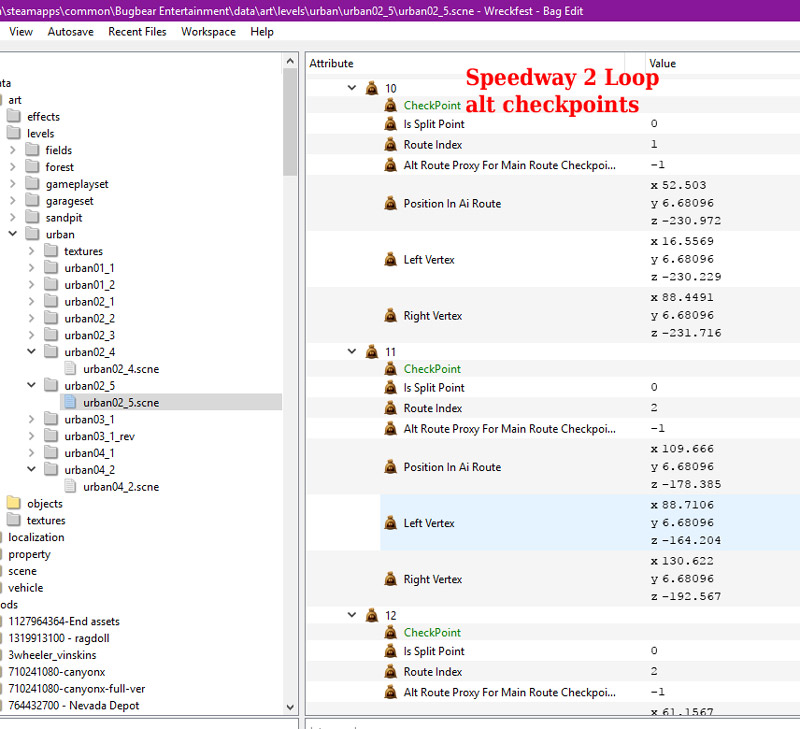800x729 pixels.
Task: Click the Is Split Point icon under node 10
Action: 390,124
